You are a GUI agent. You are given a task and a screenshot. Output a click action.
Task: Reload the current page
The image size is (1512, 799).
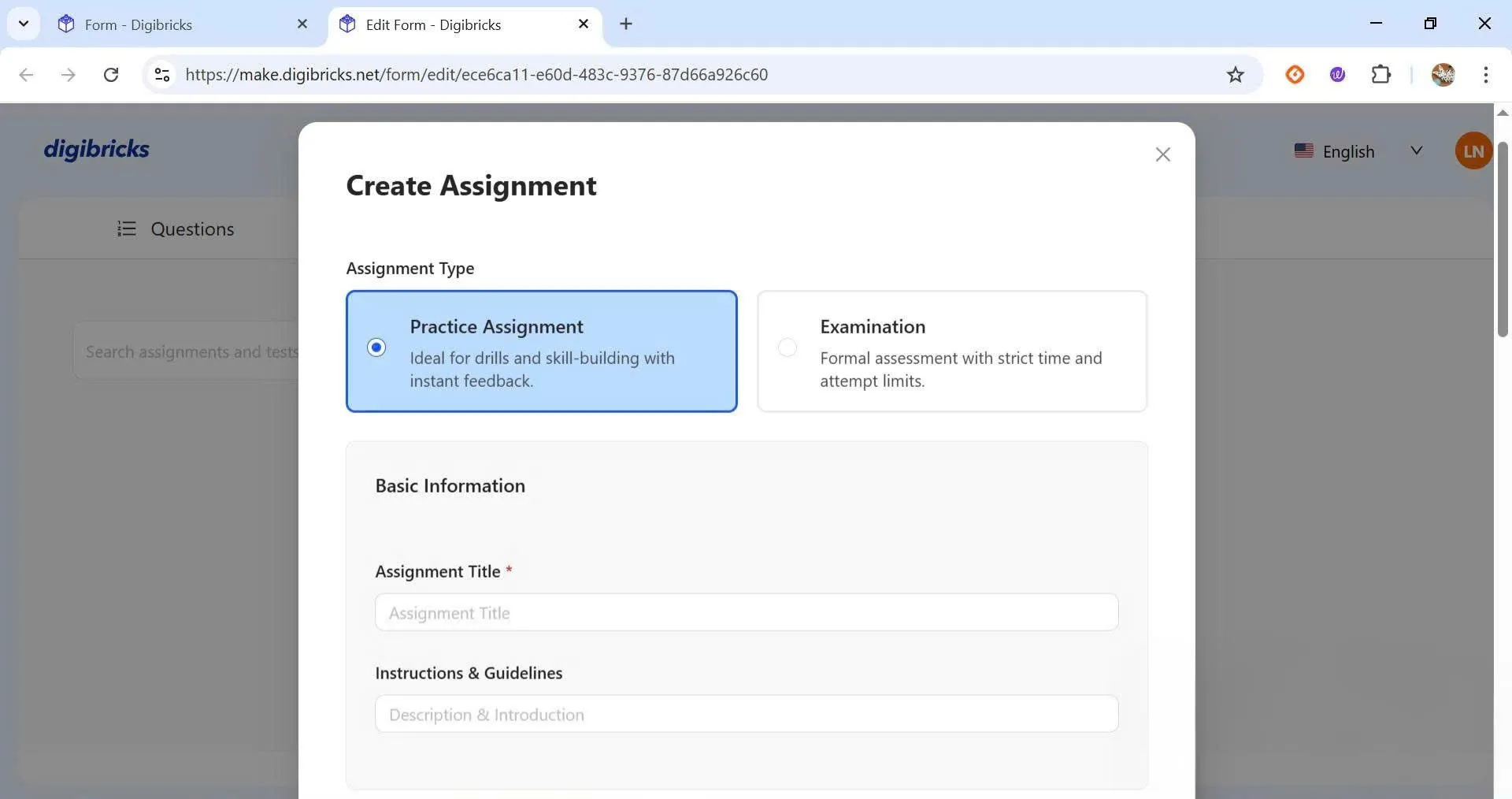(x=111, y=75)
